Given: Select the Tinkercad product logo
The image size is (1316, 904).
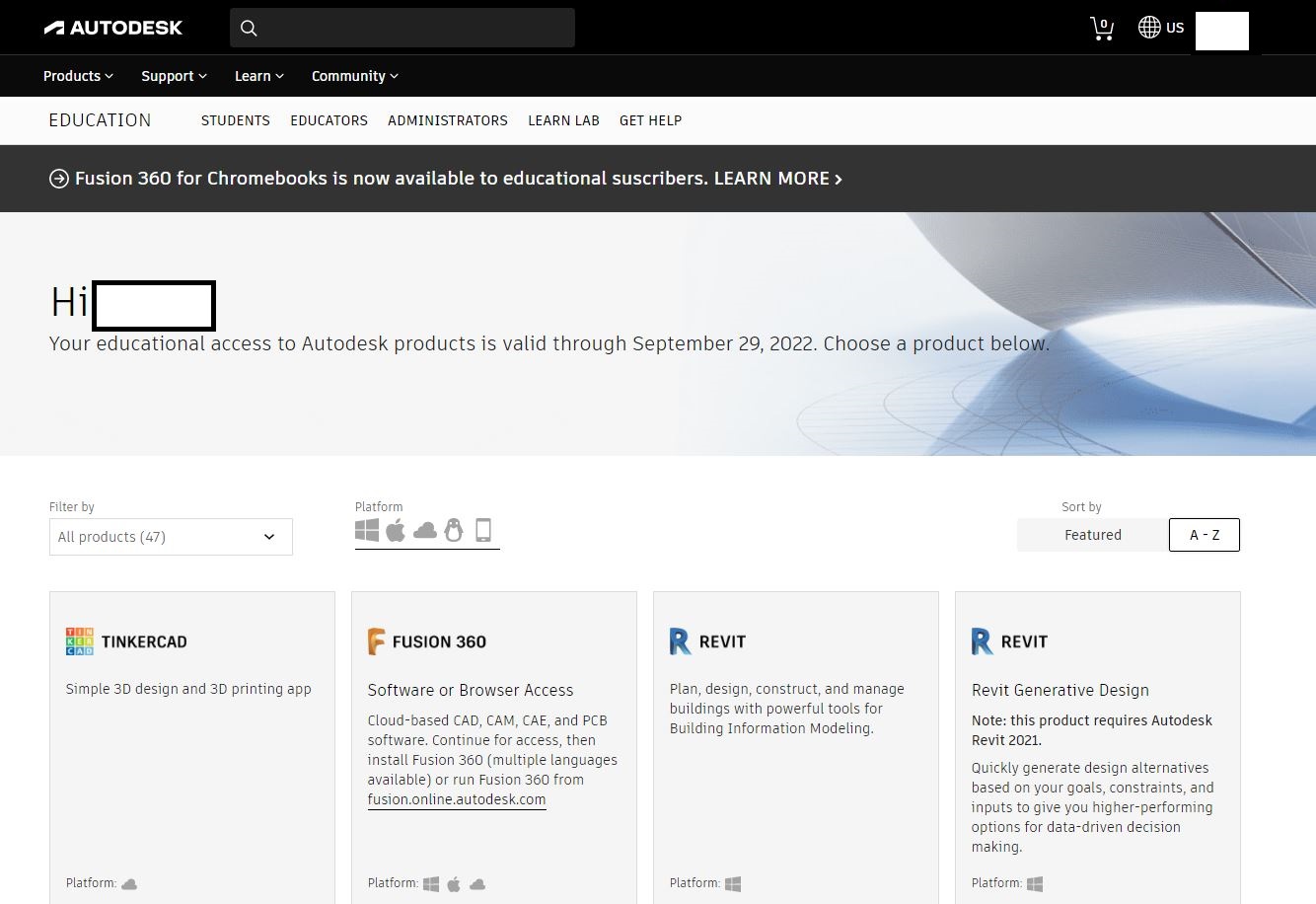Looking at the screenshot, I should click(x=81, y=640).
